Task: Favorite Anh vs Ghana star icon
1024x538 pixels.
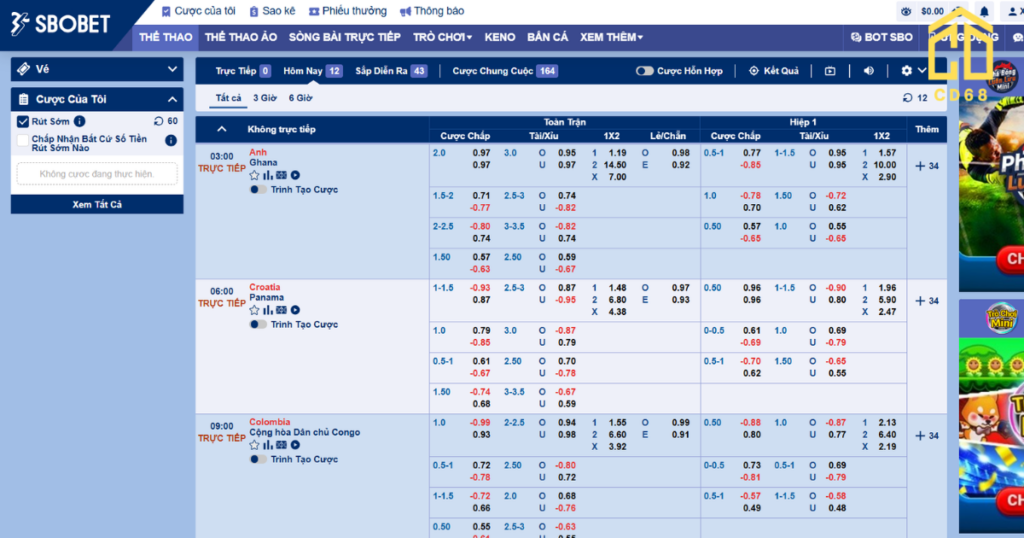Action: 254,175
